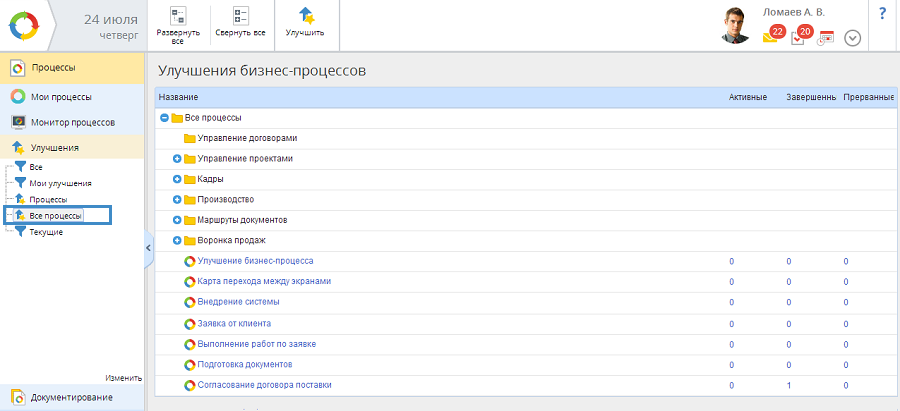The image size is (900, 411).
Task: Open the Документирование sidebar section
Action: 71,397
